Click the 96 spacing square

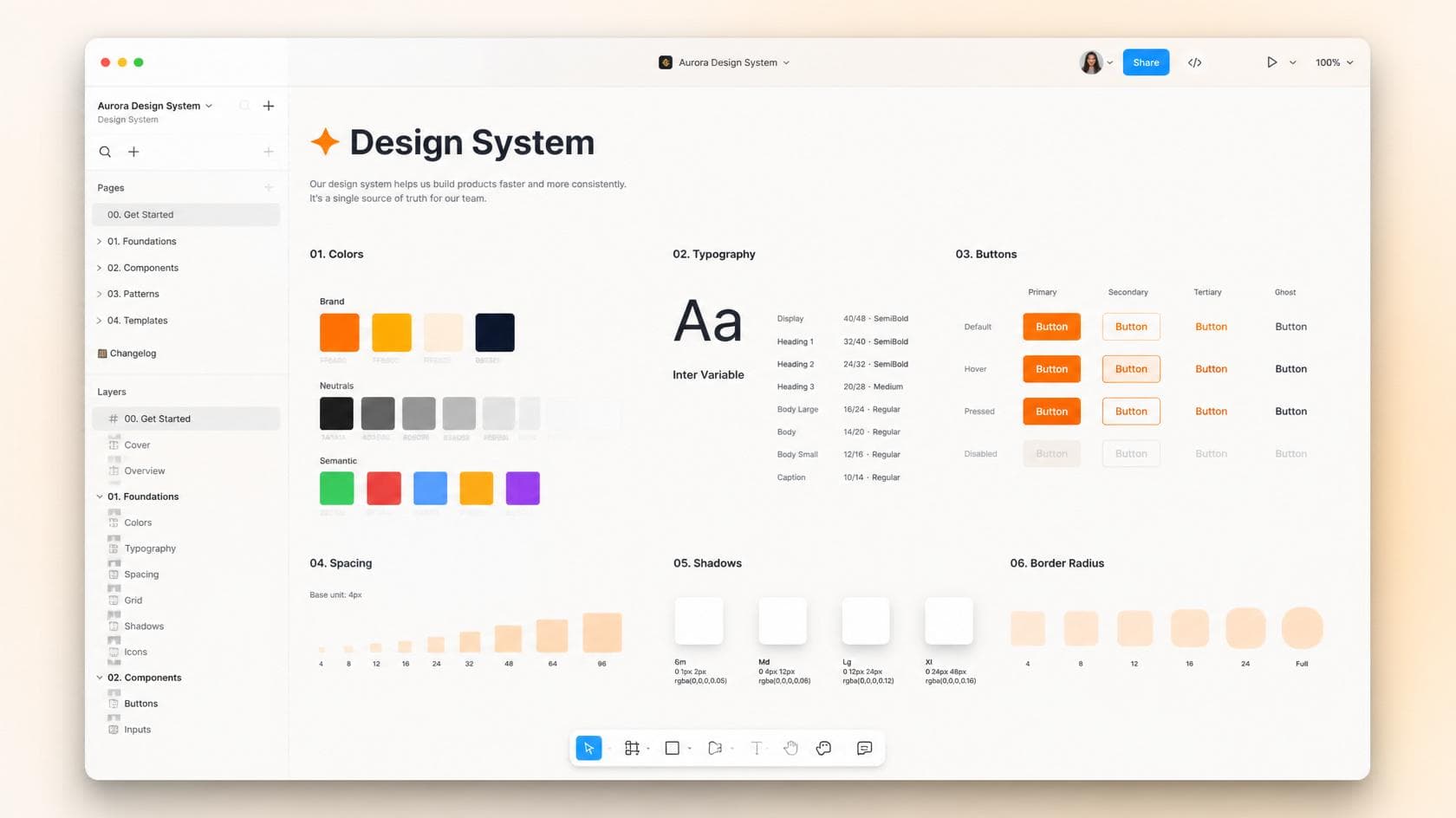(x=602, y=633)
